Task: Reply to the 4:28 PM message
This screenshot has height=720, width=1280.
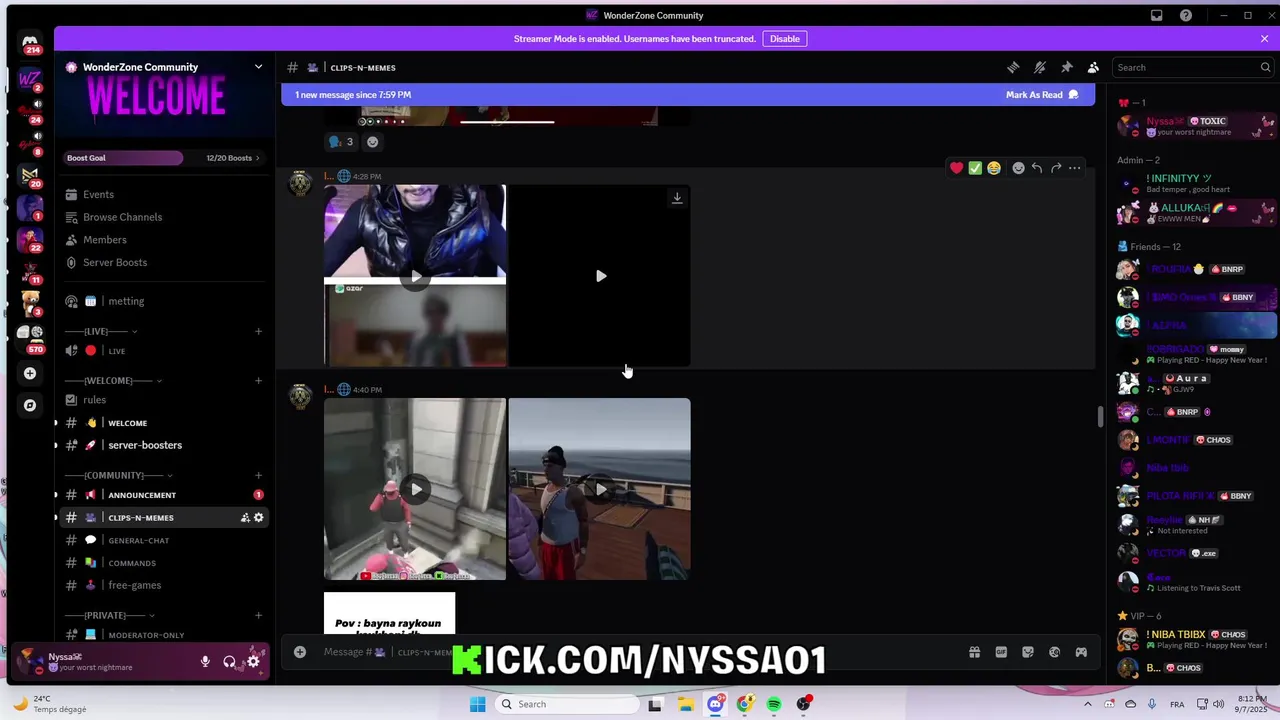Action: (1037, 168)
